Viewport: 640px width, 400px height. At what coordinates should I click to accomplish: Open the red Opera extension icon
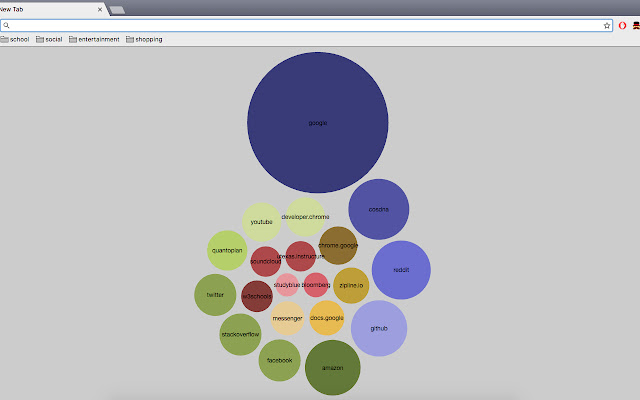[x=622, y=26]
